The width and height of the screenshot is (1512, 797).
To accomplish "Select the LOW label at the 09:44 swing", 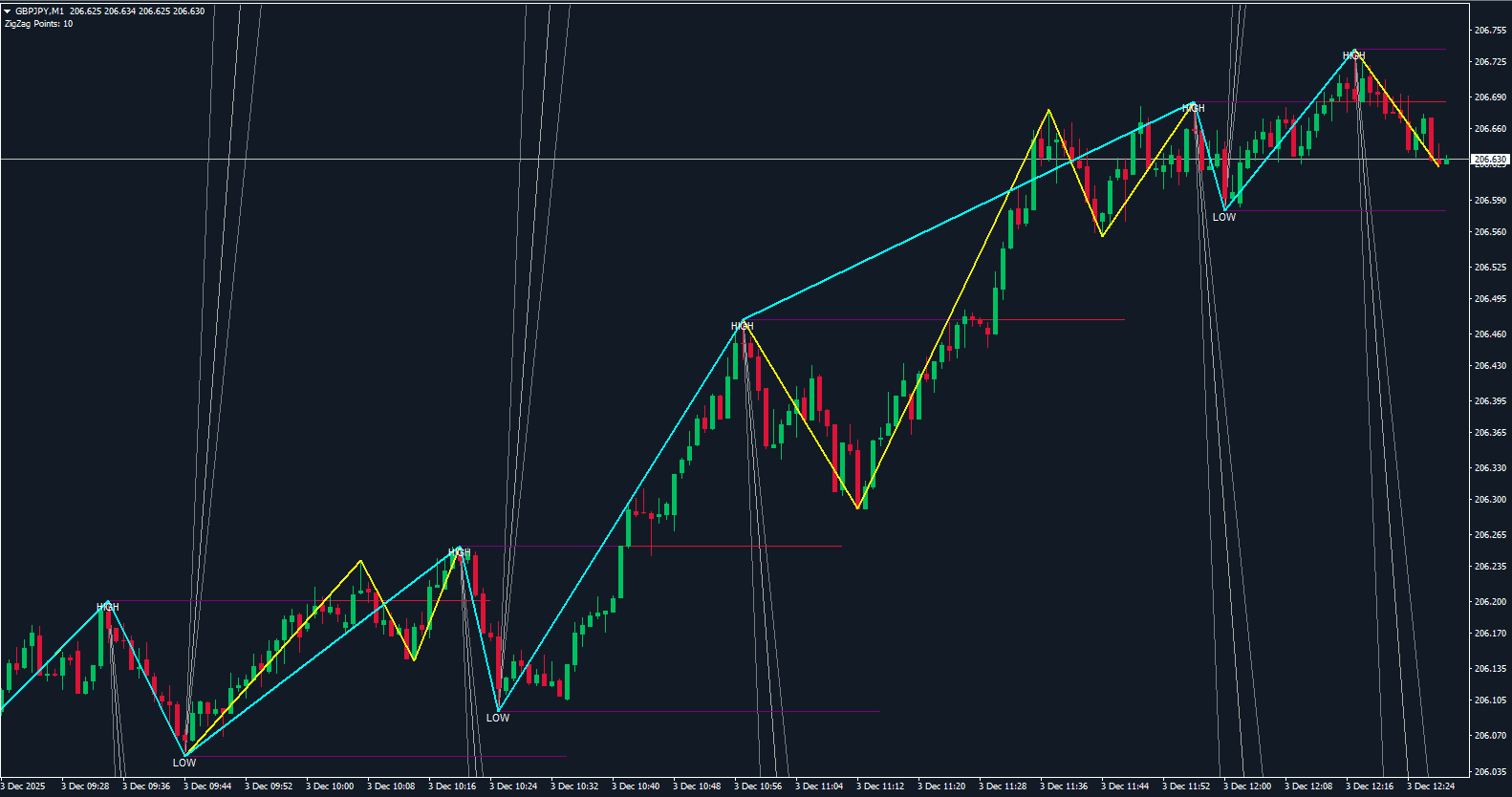I will pyautogui.click(x=184, y=763).
